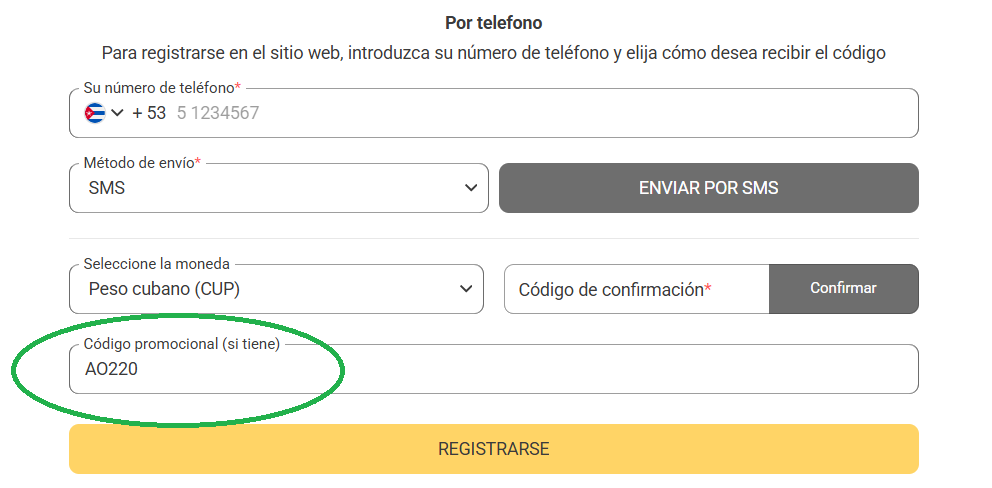Click the chevron arrow in SMS selector
This screenshot has width=992, height=488.
(470, 188)
